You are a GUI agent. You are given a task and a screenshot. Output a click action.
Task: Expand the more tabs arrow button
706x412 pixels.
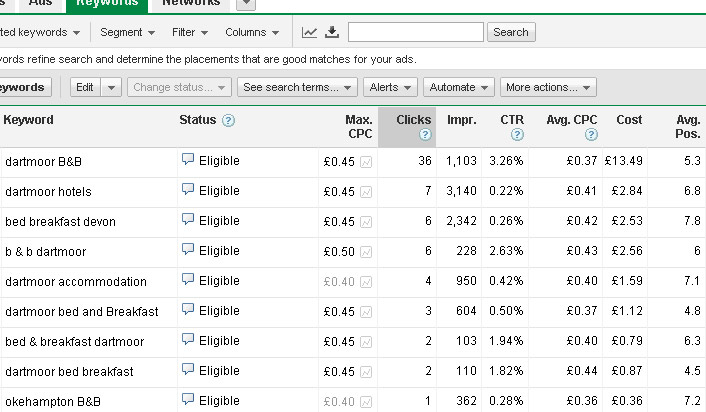pyautogui.click(x=246, y=4)
